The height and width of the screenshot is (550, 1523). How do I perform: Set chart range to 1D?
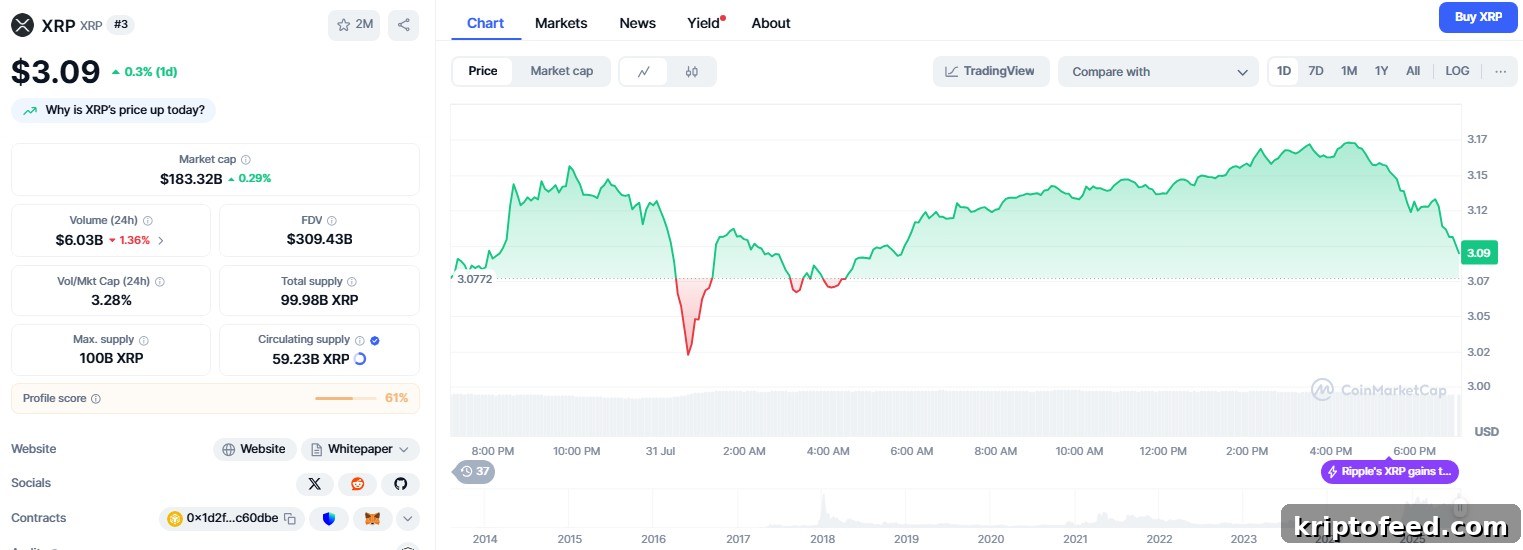pyautogui.click(x=1284, y=71)
